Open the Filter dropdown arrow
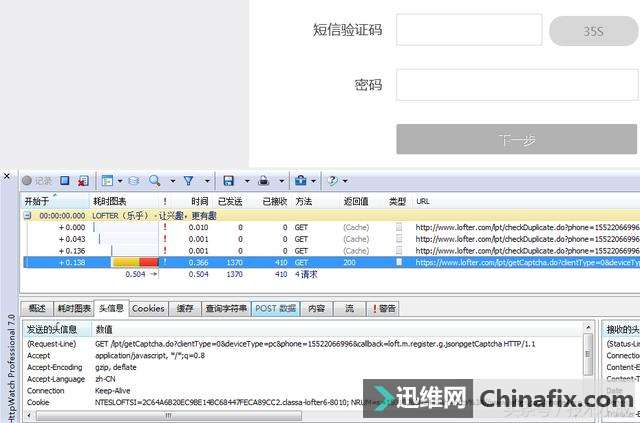Viewport: 640px width, 423px height. point(207,181)
